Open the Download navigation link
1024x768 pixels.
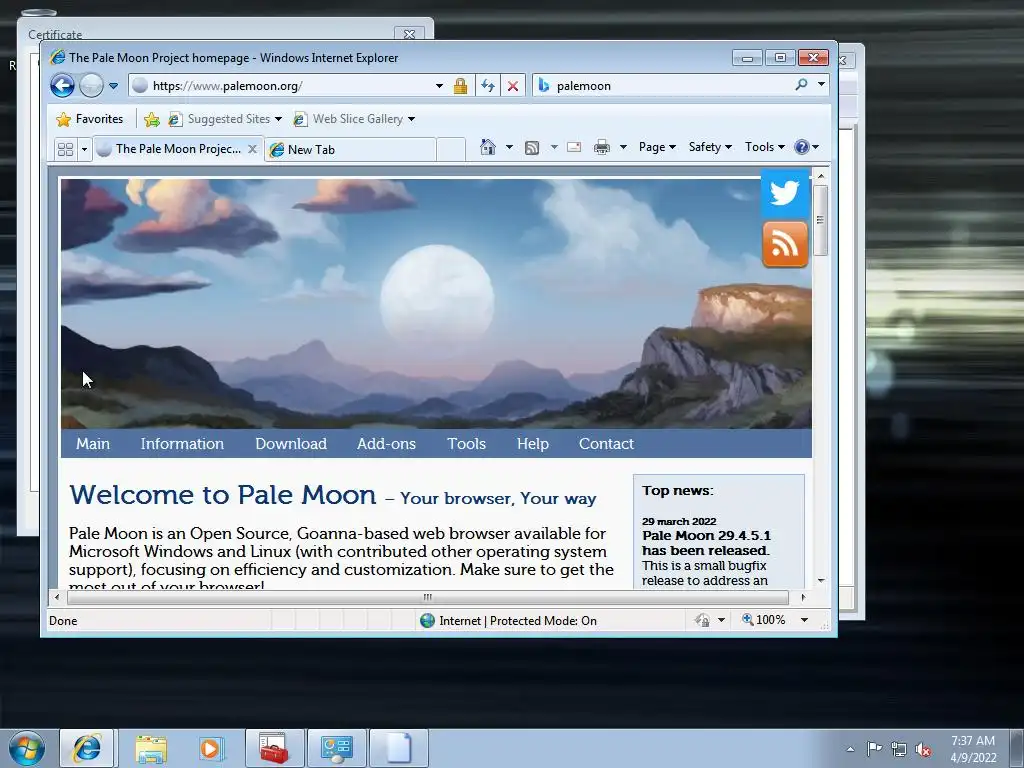pos(291,443)
